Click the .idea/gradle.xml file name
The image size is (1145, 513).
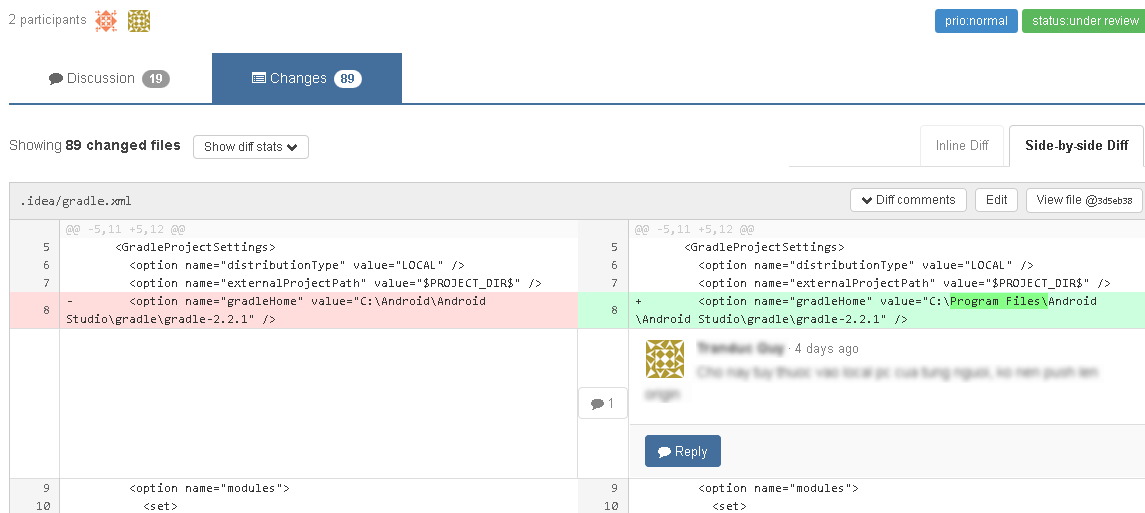point(76,201)
